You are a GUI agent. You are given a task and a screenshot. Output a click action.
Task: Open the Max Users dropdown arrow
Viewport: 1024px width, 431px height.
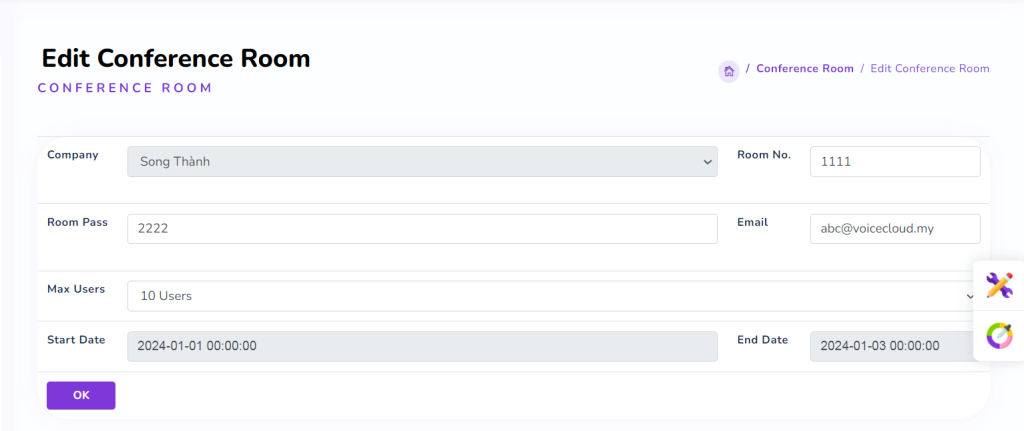969,296
